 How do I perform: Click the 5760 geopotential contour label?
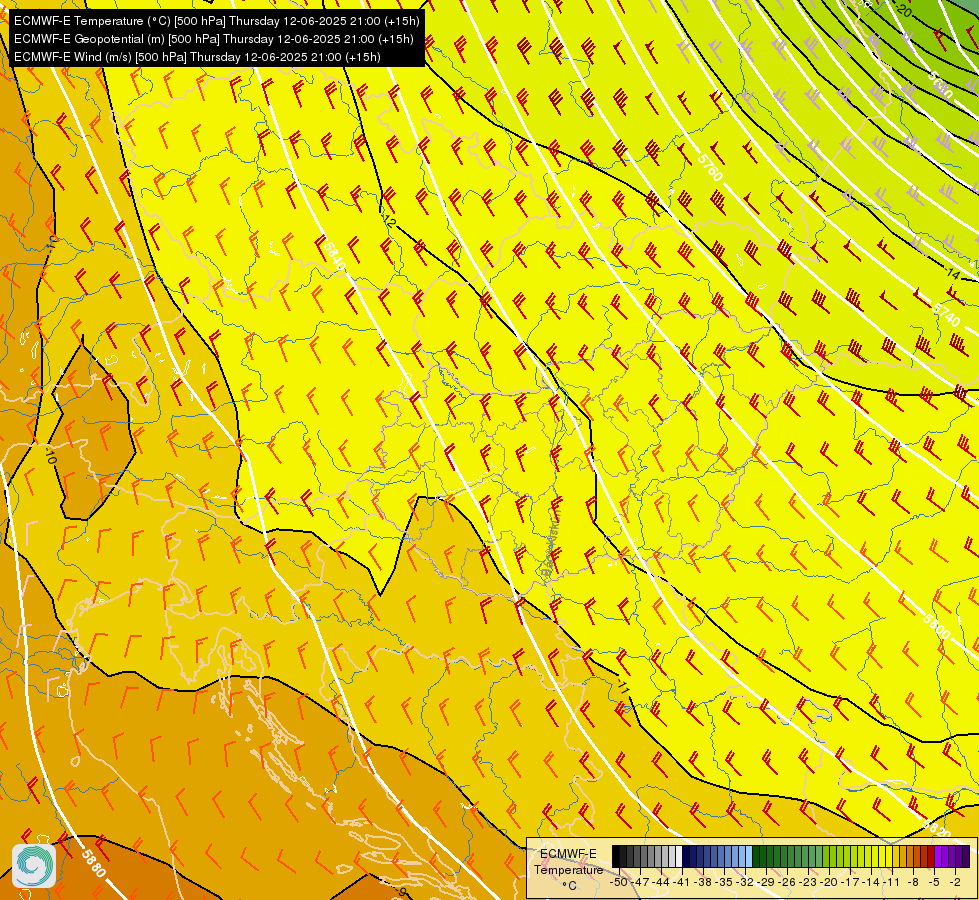[x=710, y=167]
